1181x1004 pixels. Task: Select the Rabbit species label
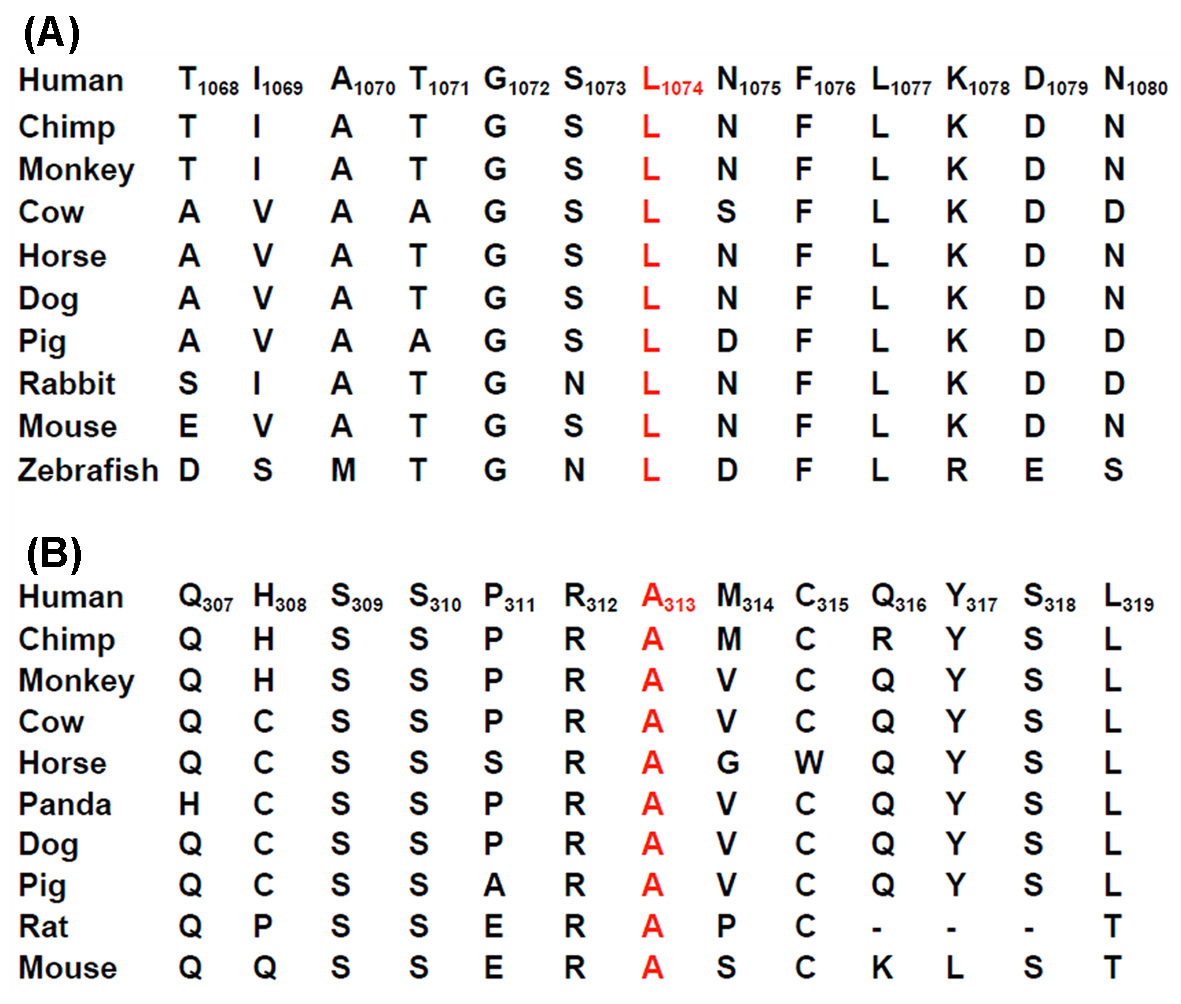tap(67, 384)
